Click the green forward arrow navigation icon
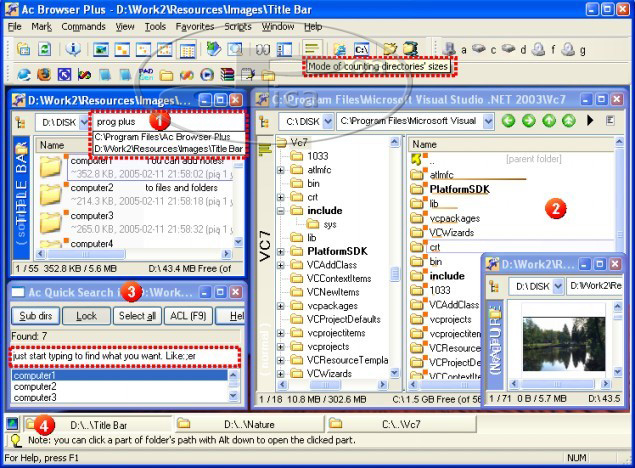Image resolution: width=635 pixels, height=468 pixels. [x=528, y=121]
